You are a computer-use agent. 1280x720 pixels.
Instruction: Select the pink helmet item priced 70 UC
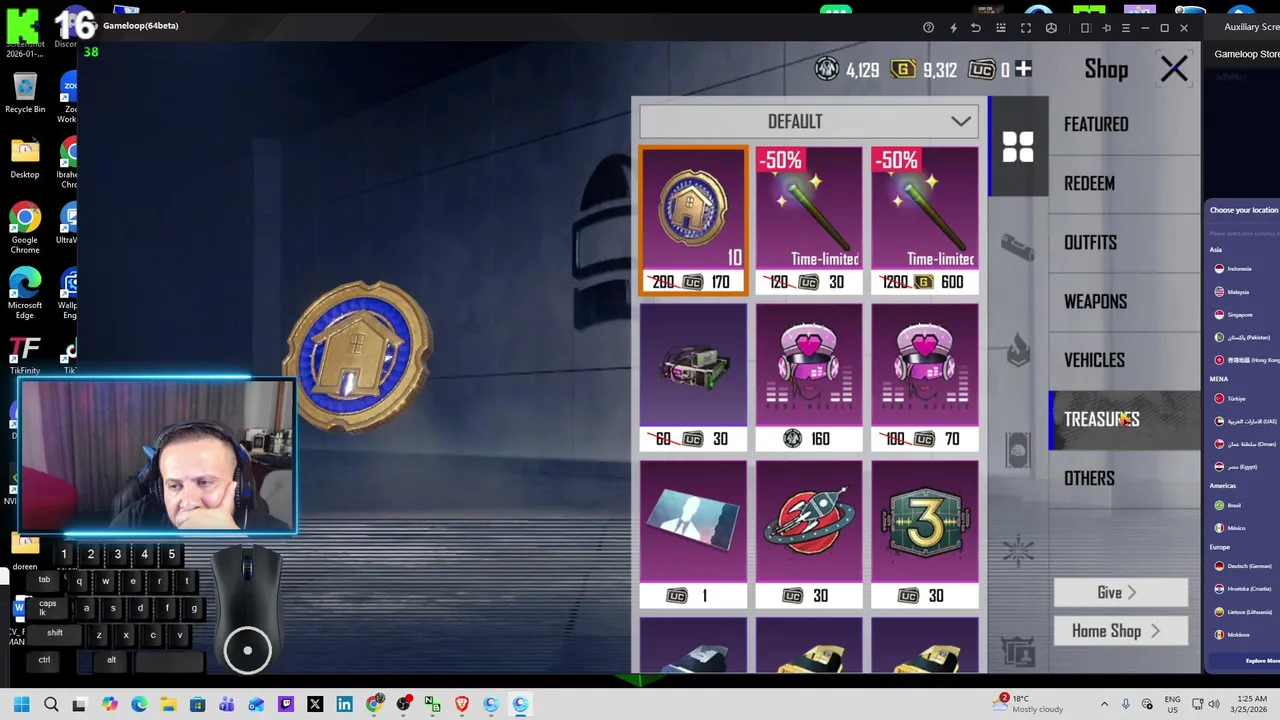(925, 378)
